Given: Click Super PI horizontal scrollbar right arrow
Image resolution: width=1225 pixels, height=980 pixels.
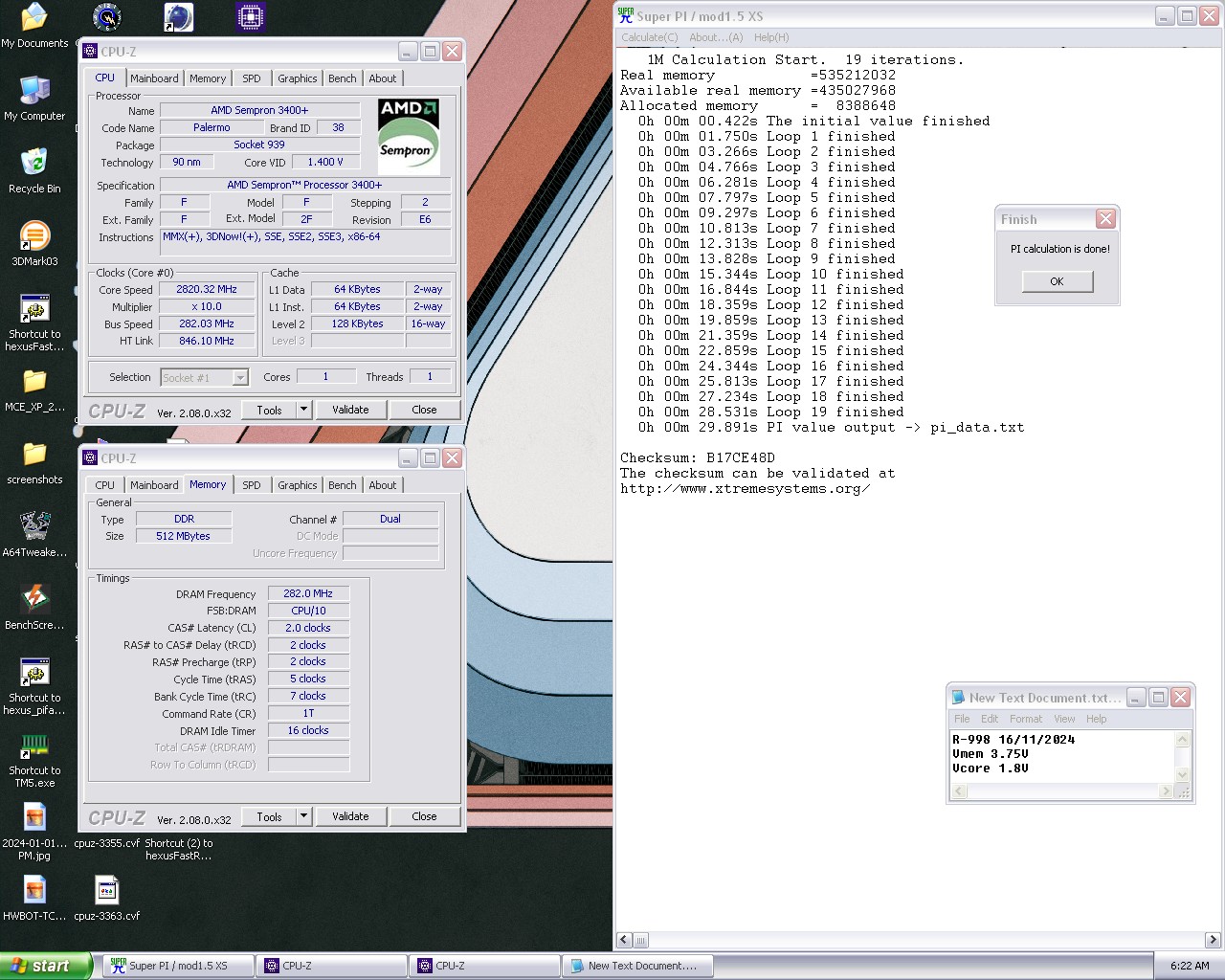Looking at the screenshot, I should pyautogui.click(x=1213, y=940).
